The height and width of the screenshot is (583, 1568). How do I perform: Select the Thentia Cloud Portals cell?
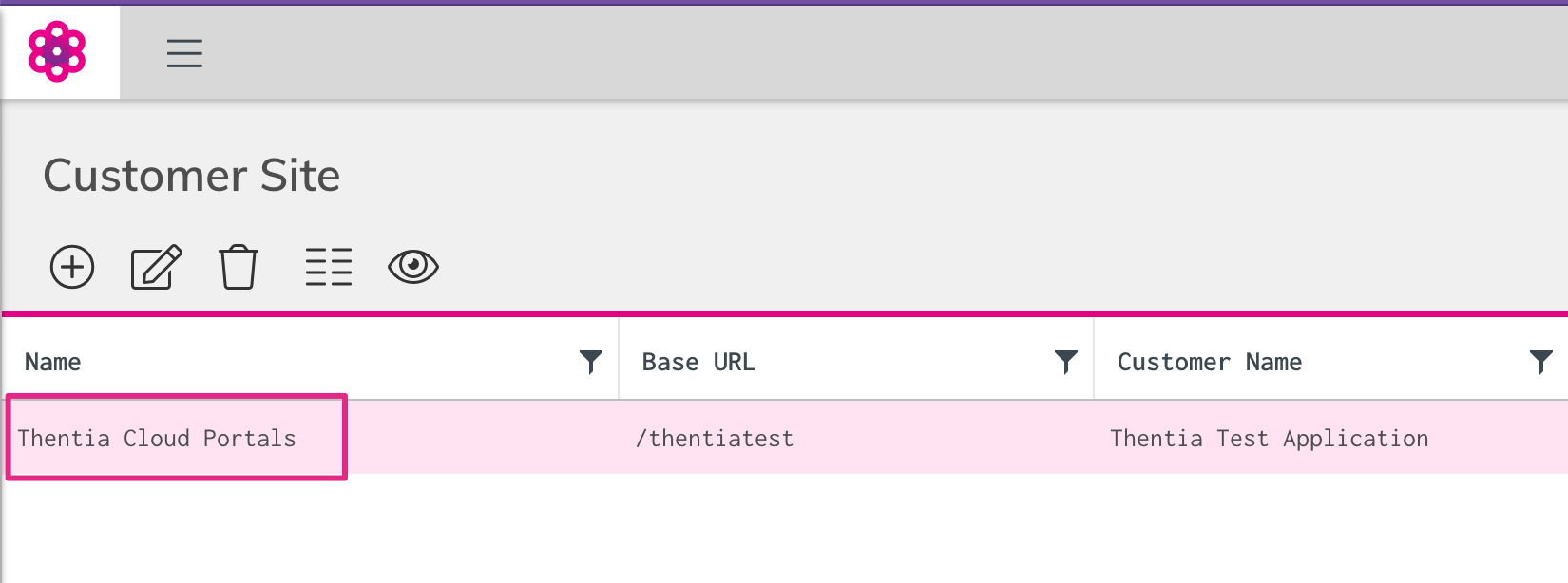point(157,438)
